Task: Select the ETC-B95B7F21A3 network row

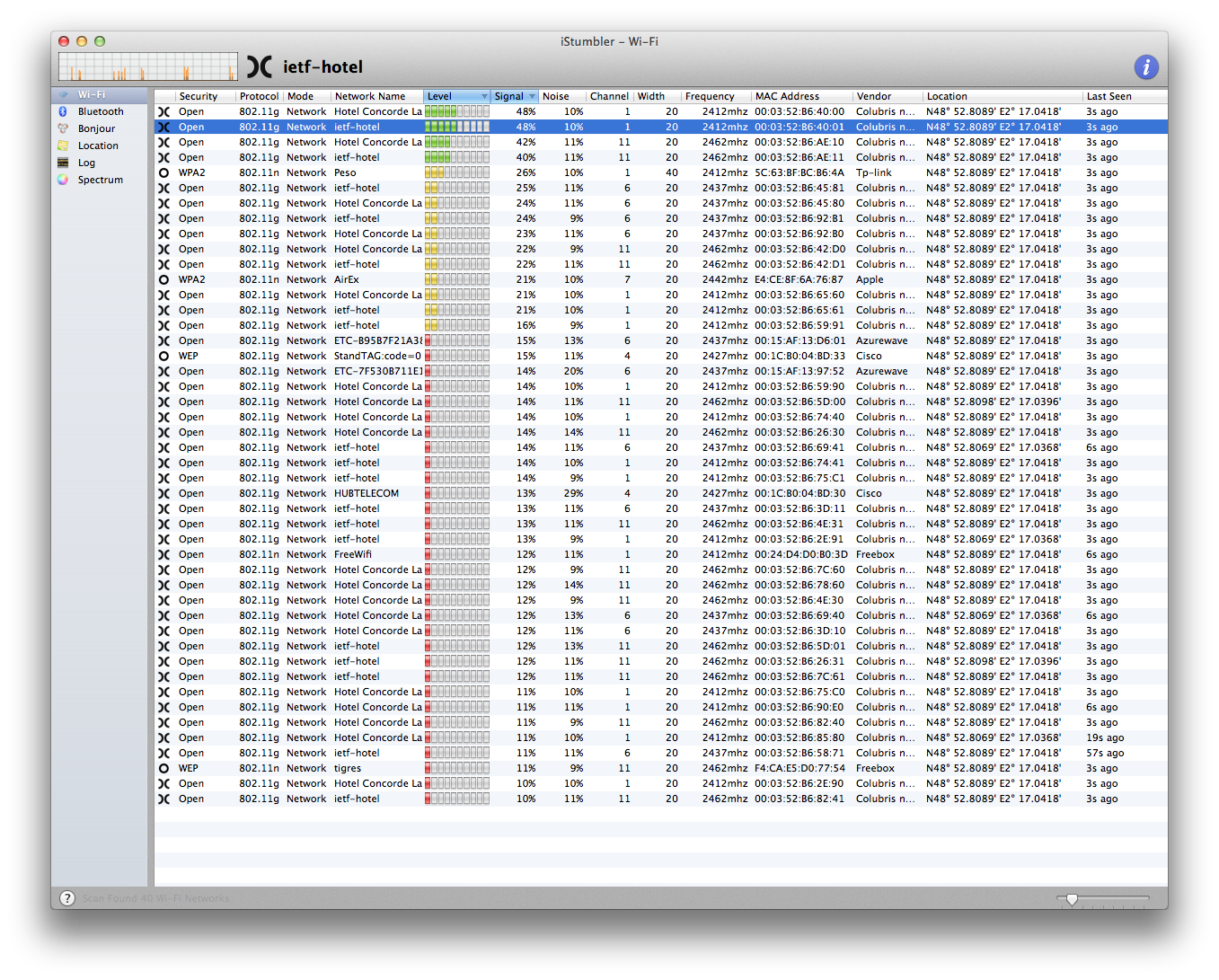Action: click(x=661, y=340)
